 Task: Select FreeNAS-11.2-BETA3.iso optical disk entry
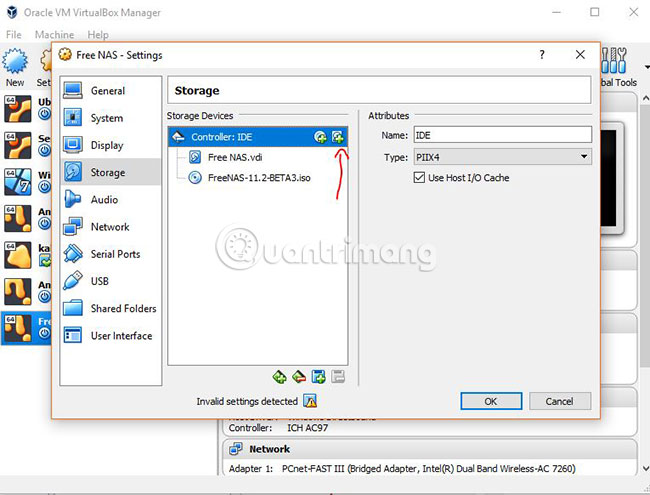pyautogui.click(x=259, y=177)
